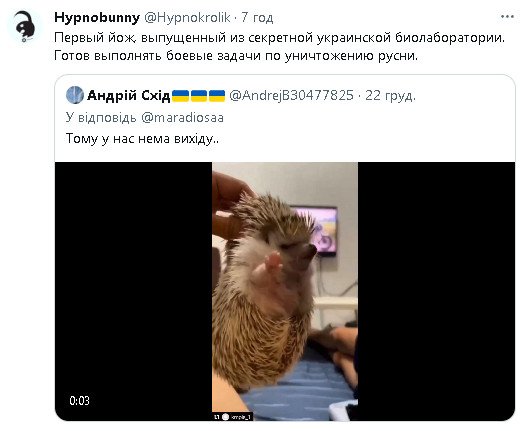
Task: Click the main tweet text about the 'йож'
Action: coord(279,46)
